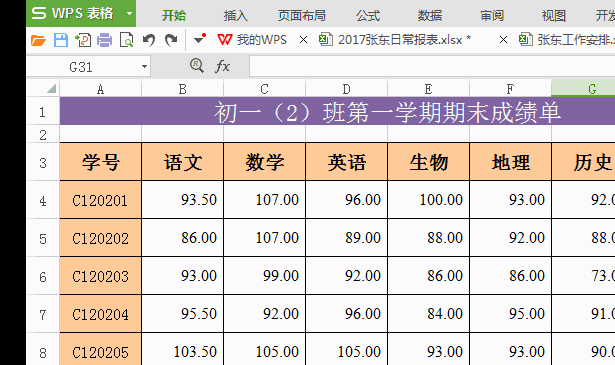
Task: Expand the quick access toolbar dropdown arrow
Action: (200, 39)
